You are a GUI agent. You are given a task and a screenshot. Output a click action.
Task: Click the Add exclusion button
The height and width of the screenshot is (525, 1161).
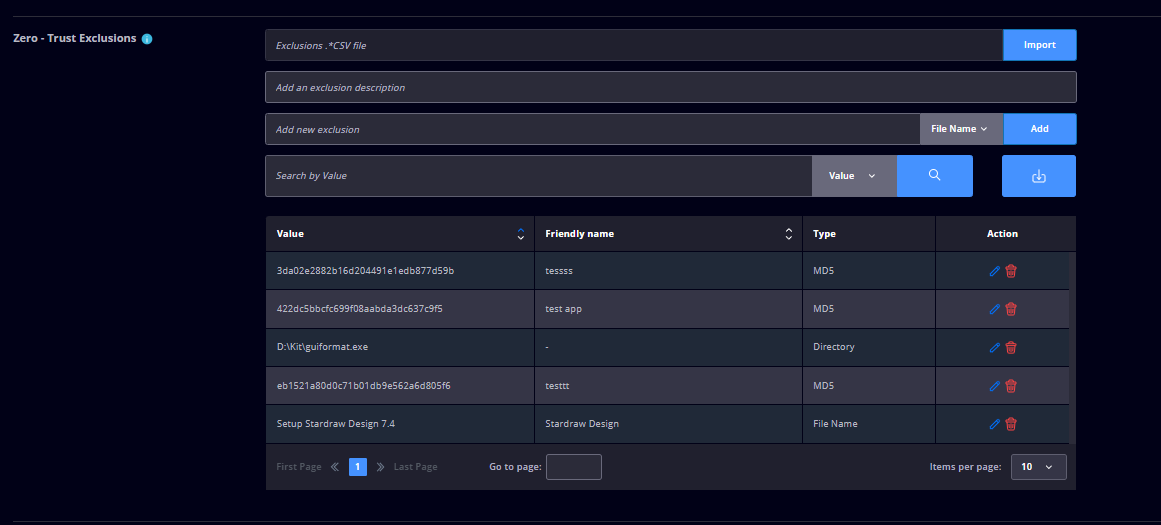[x=1040, y=129]
